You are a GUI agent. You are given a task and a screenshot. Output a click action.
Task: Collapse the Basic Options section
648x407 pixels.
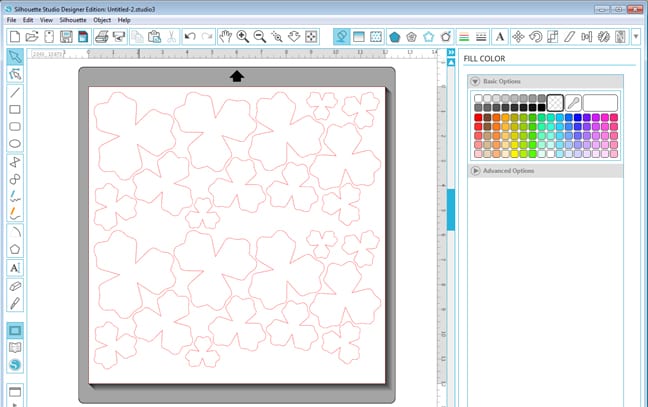tap(474, 81)
